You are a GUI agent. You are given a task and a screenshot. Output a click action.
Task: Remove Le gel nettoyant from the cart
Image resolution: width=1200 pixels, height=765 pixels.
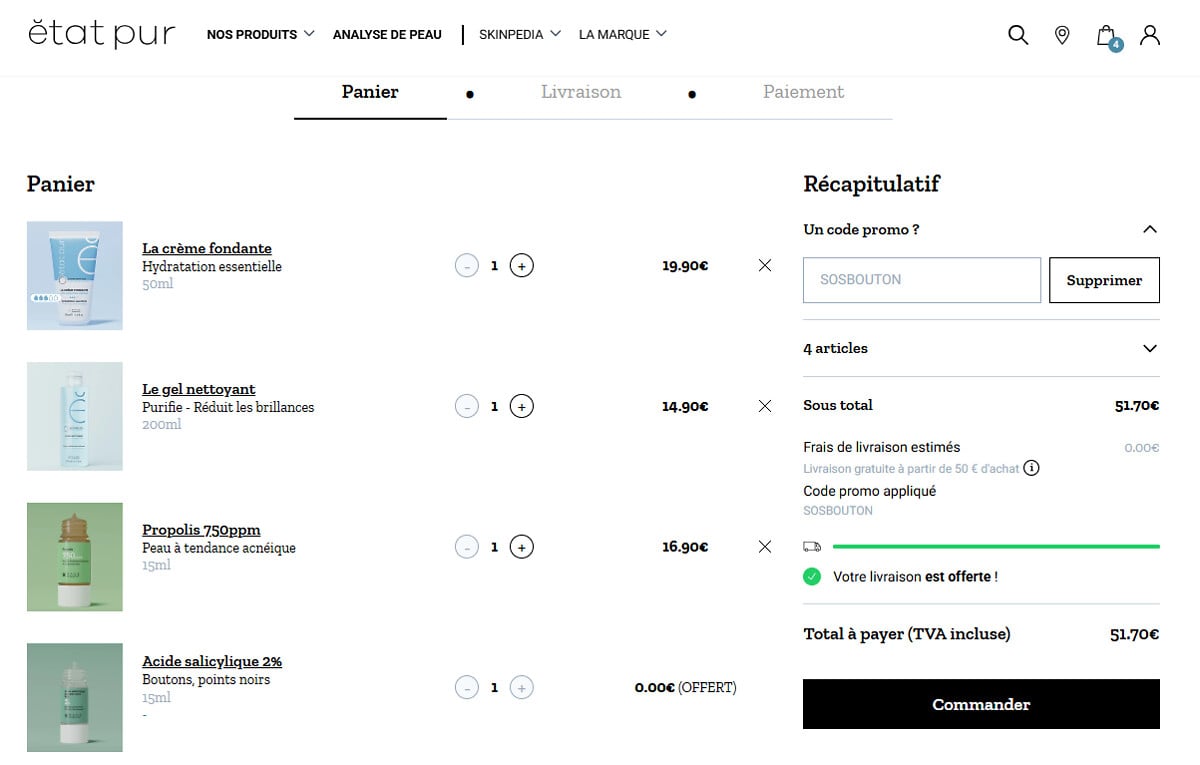pyautogui.click(x=765, y=406)
